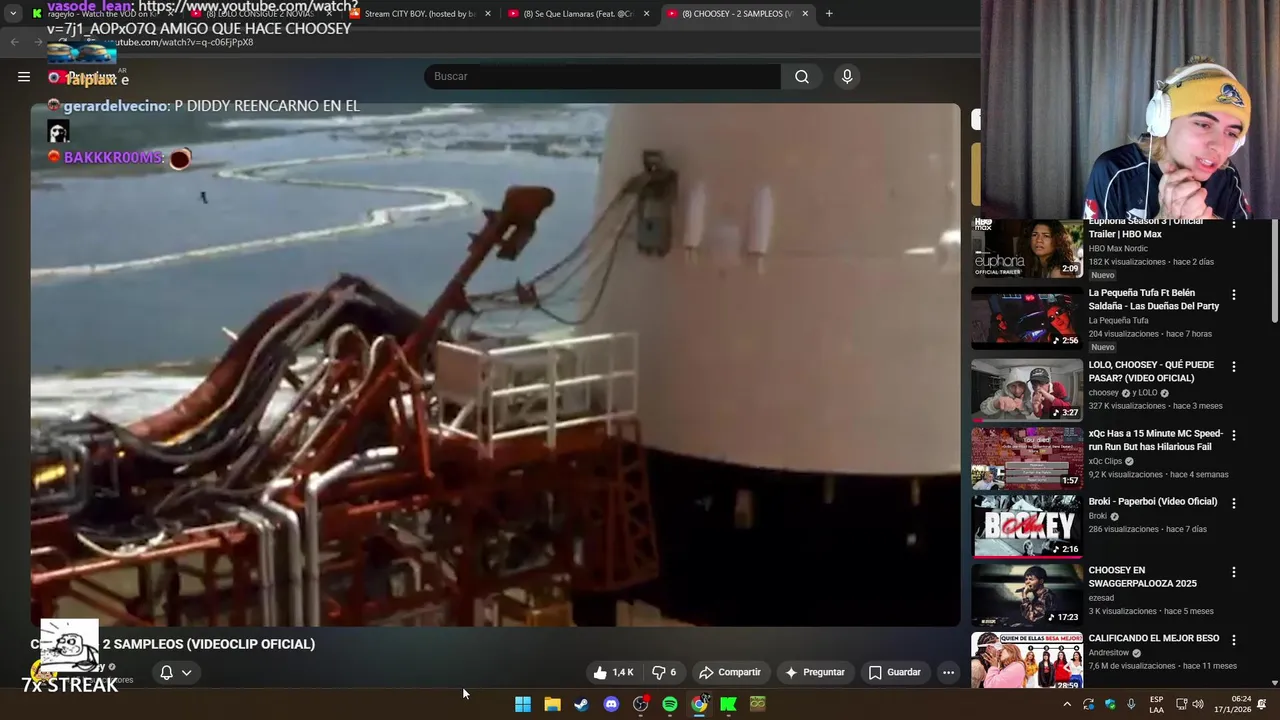
Task: Switch to the LOLO CONSIGUE 2 NOVIAS tab
Action: [258, 14]
